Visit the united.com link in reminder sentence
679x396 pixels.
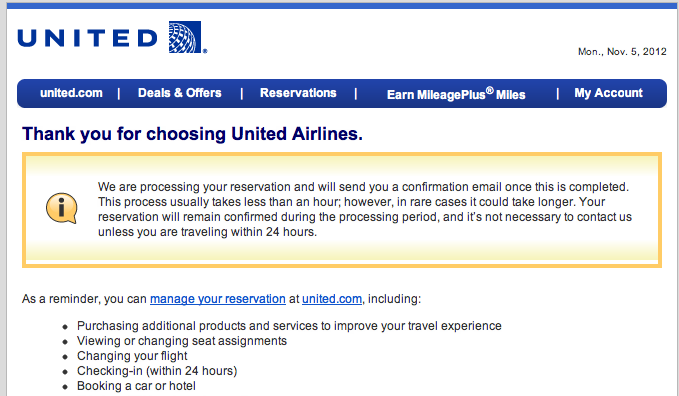(x=332, y=299)
